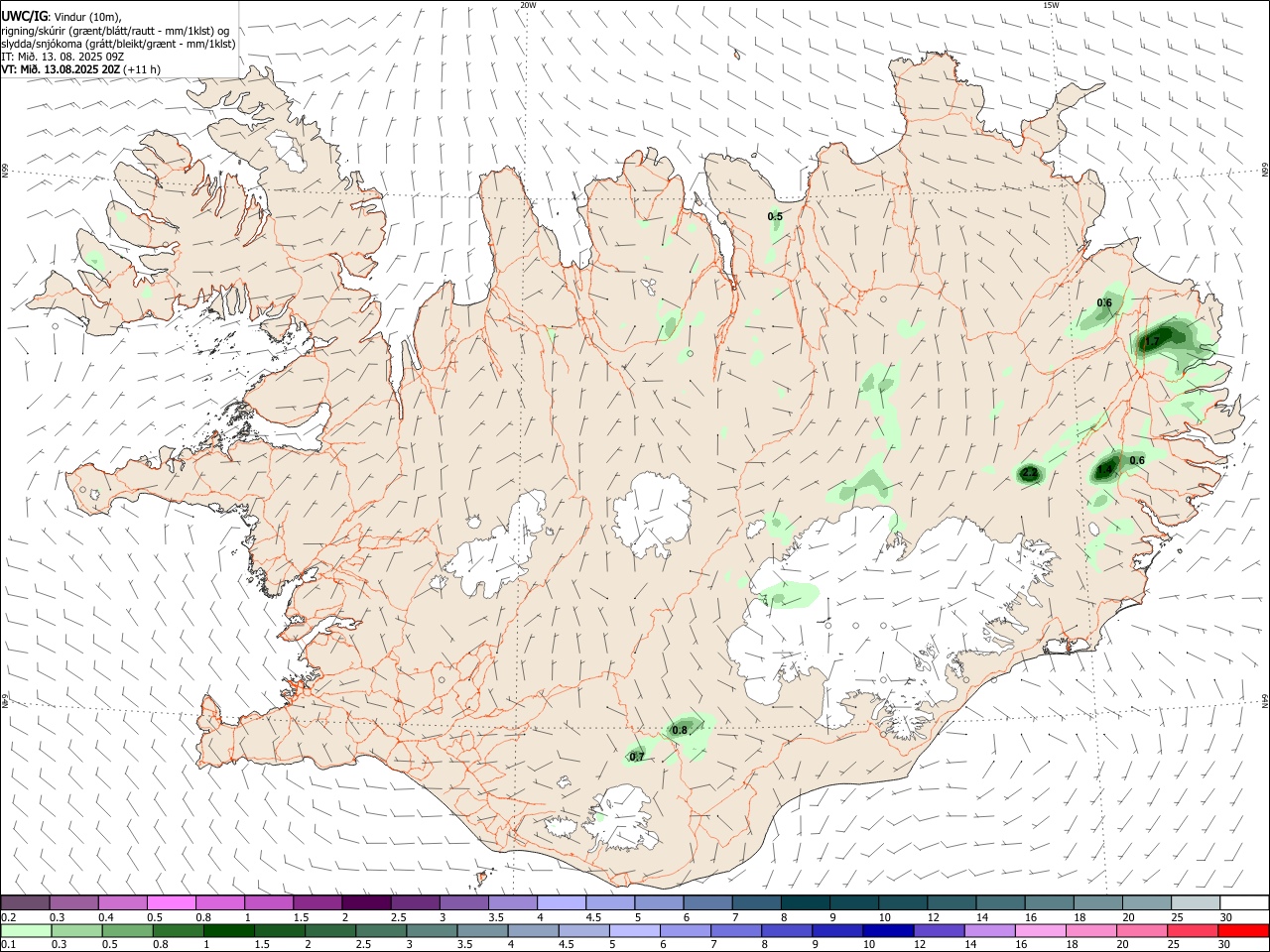Select the grey-teal 16 swatch in the snow scale
Image resolution: width=1270 pixels, height=952 pixels.
pyautogui.click(x=1049, y=902)
